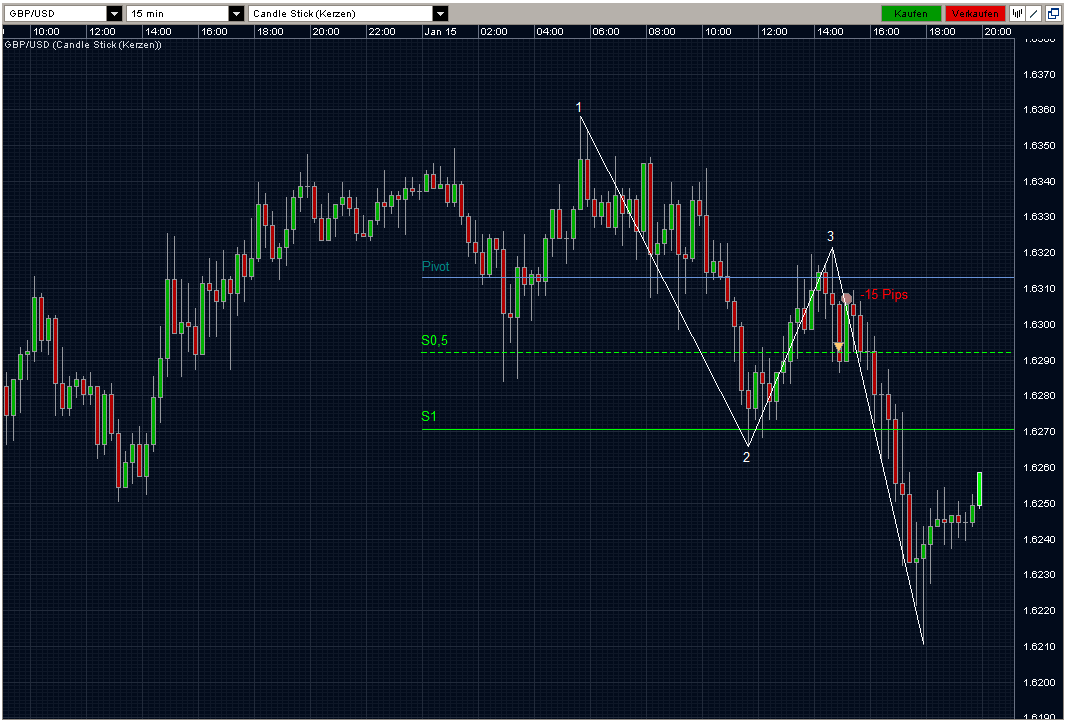Image resolution: width=1065 pixels, height=720 pixels.
Task: Click the 1.6210 price axis label
Action: 1039,647
